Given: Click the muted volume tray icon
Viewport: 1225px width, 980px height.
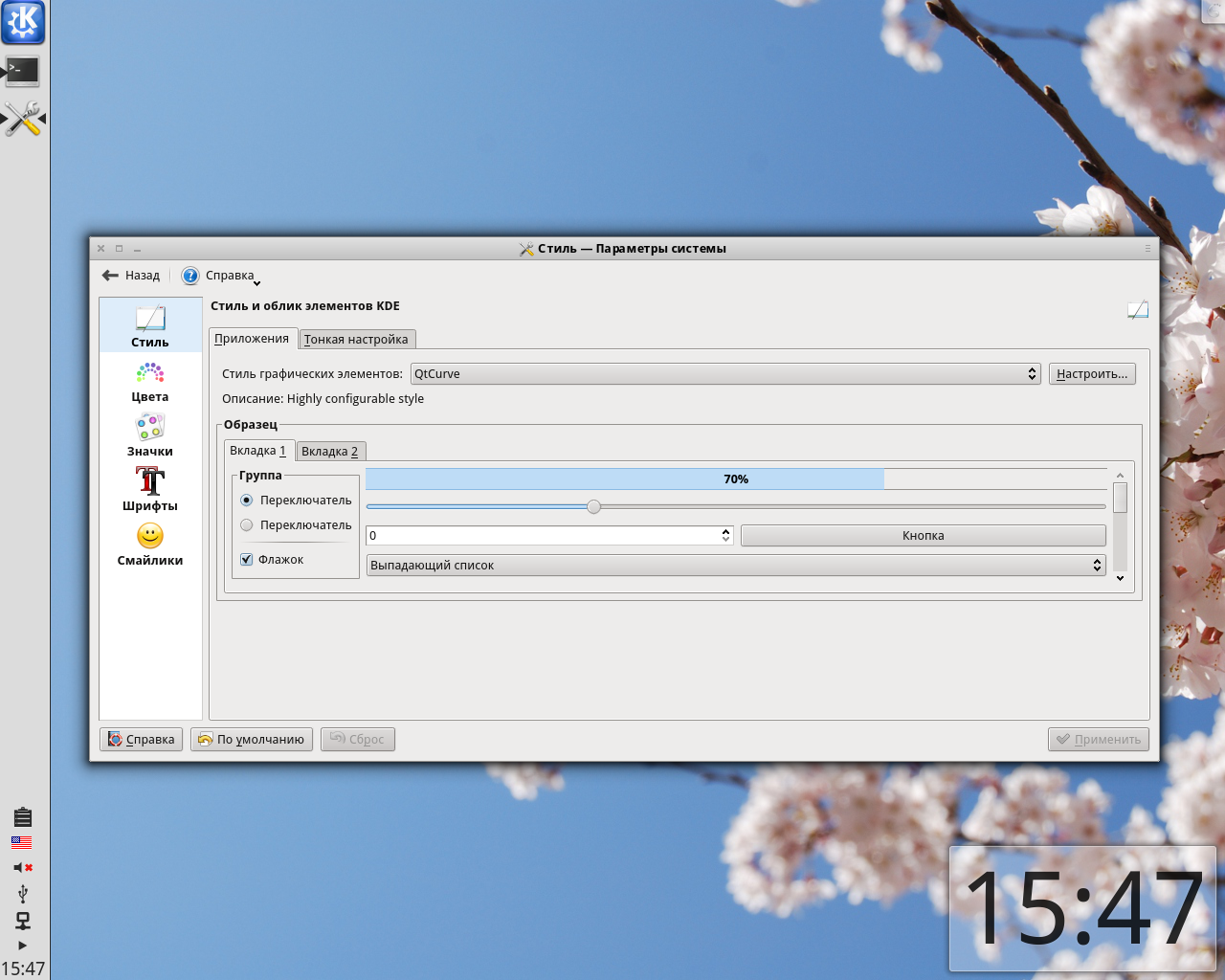Looking at the screenshot, I should tap(23, 867).
